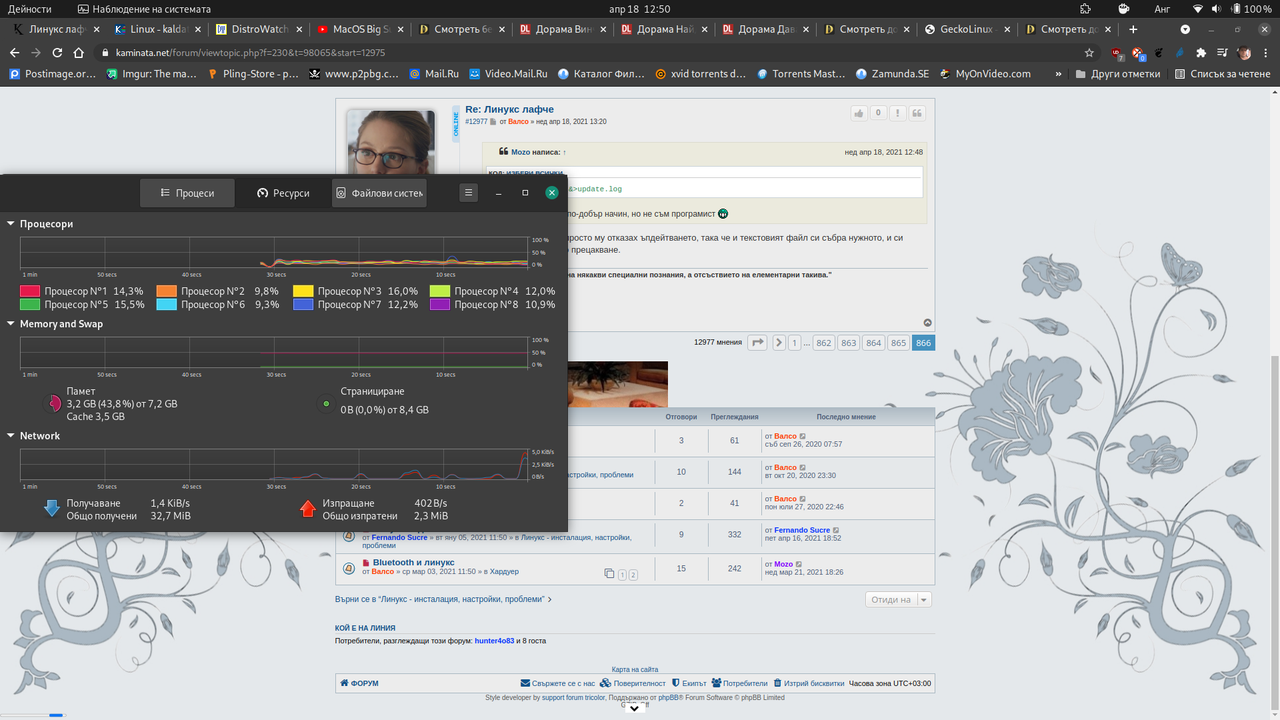Open the Mail.Ru bookmark
1280x720 pixels.
[x=433, y=73]
